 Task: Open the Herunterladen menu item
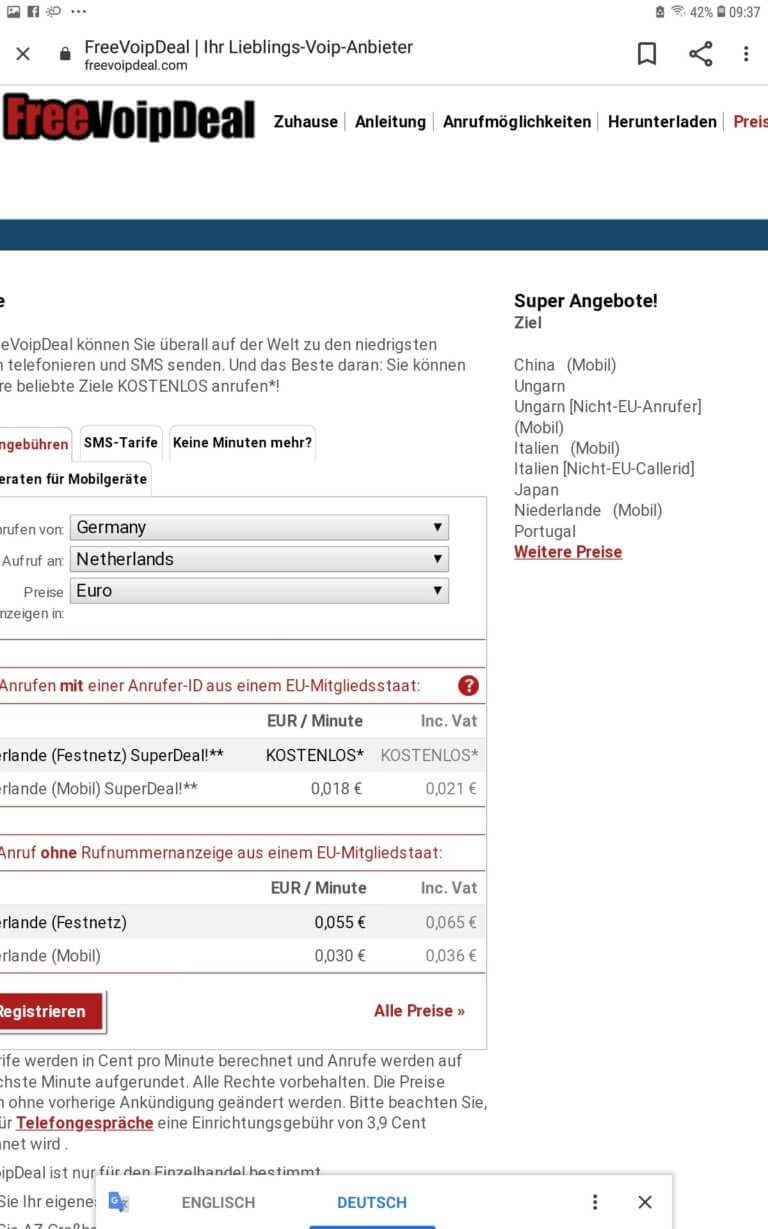662,121
